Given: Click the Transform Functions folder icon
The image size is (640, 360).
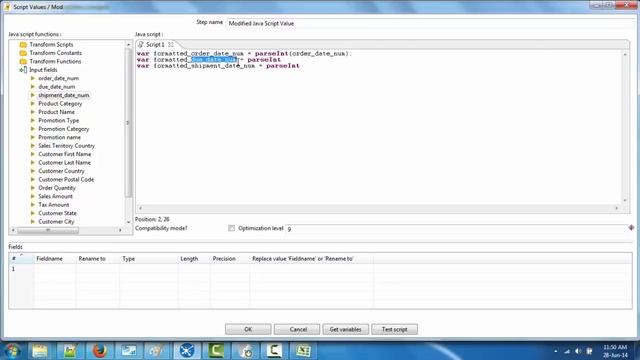Looking at the screenshot, I should [x=23, y=61].
